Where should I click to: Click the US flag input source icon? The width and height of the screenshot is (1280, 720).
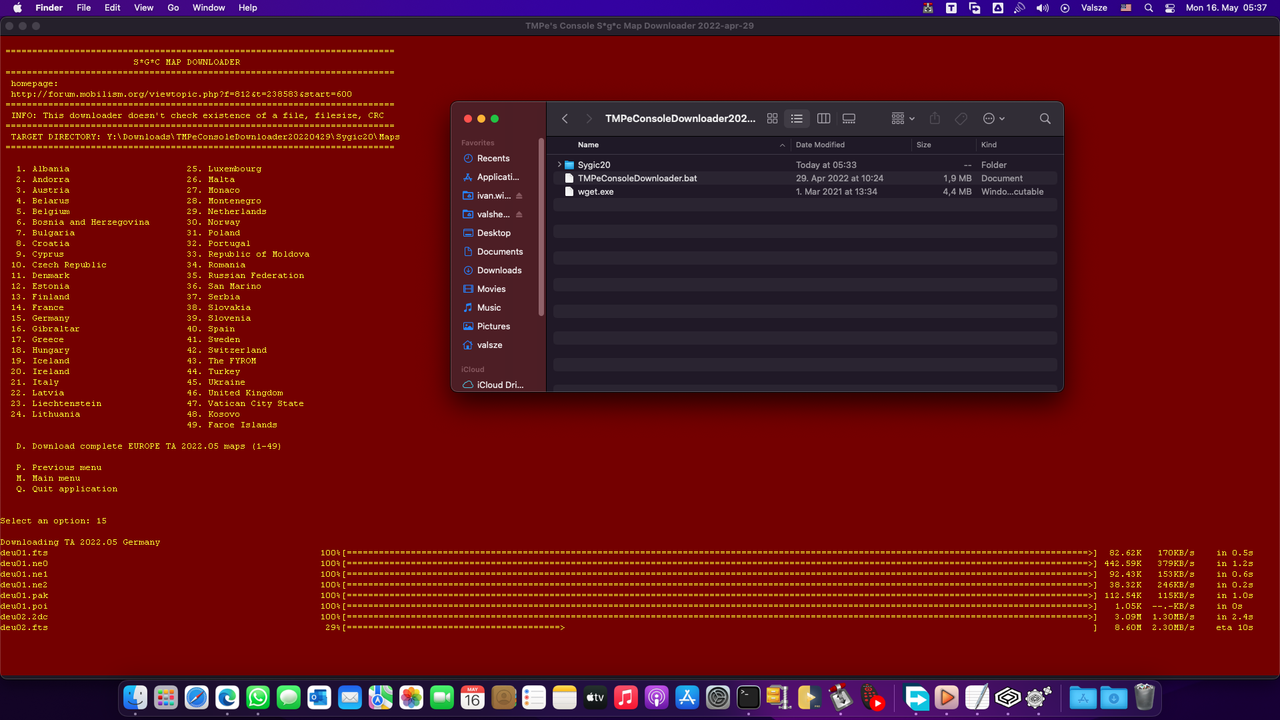click(x=1126, y=7)
